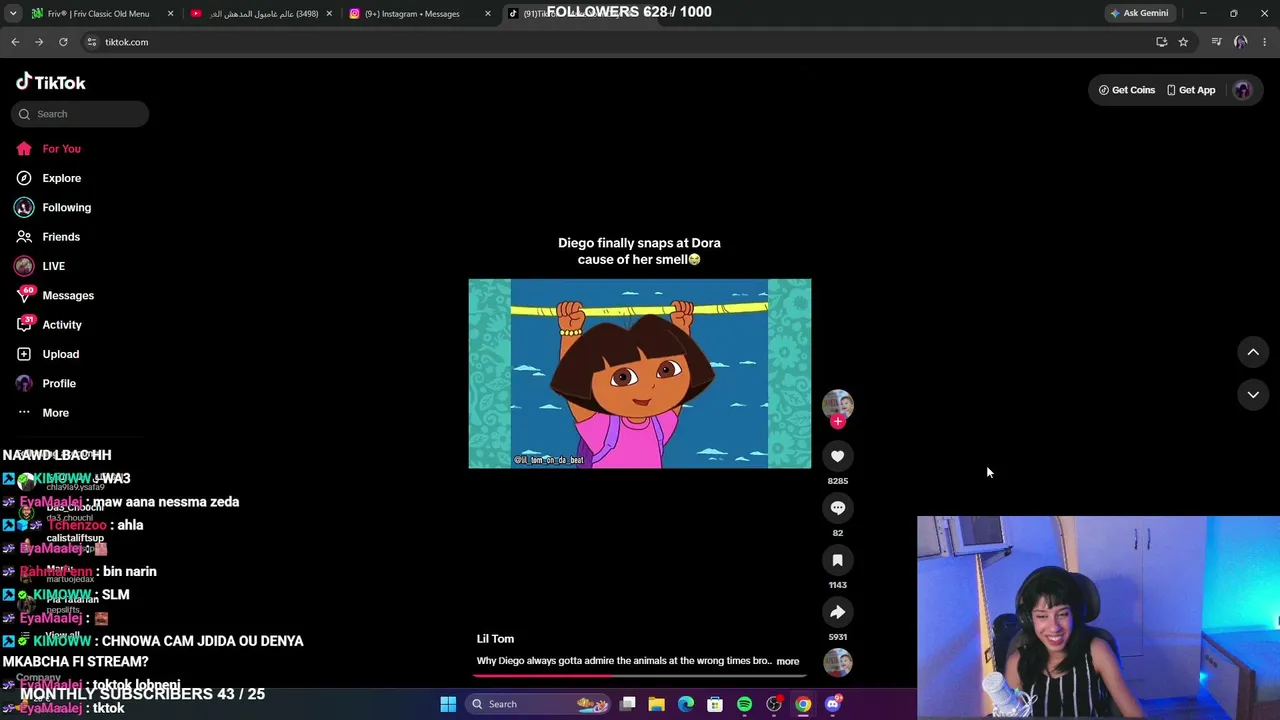View site information icon in address bar
Viewport: 1280px width, 720px height.
[x=91, y=42]
